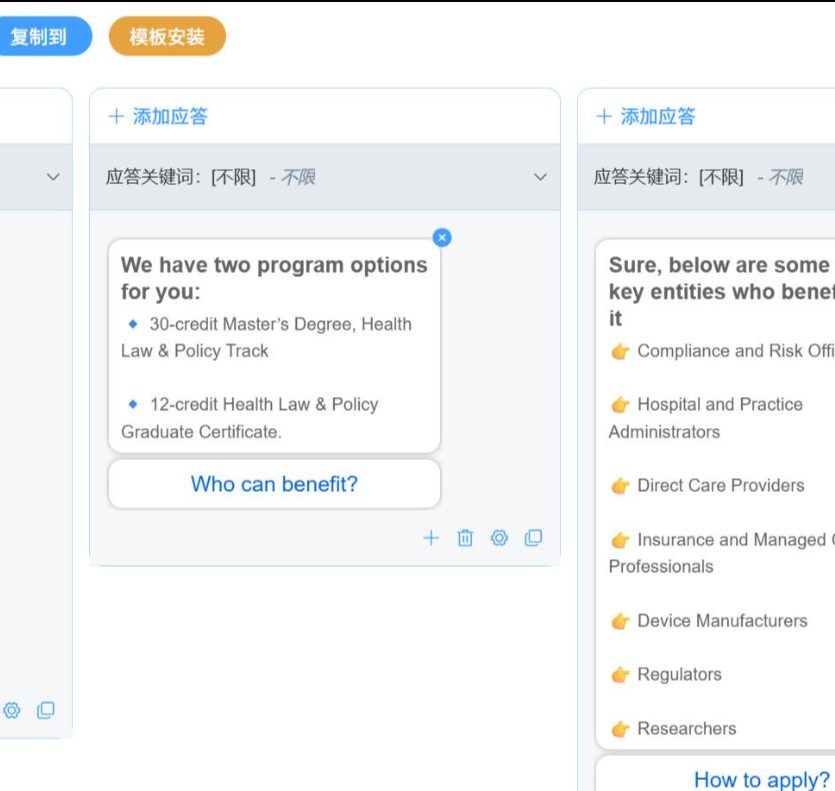Click the orange 模板安装 button

click(167, 36)
